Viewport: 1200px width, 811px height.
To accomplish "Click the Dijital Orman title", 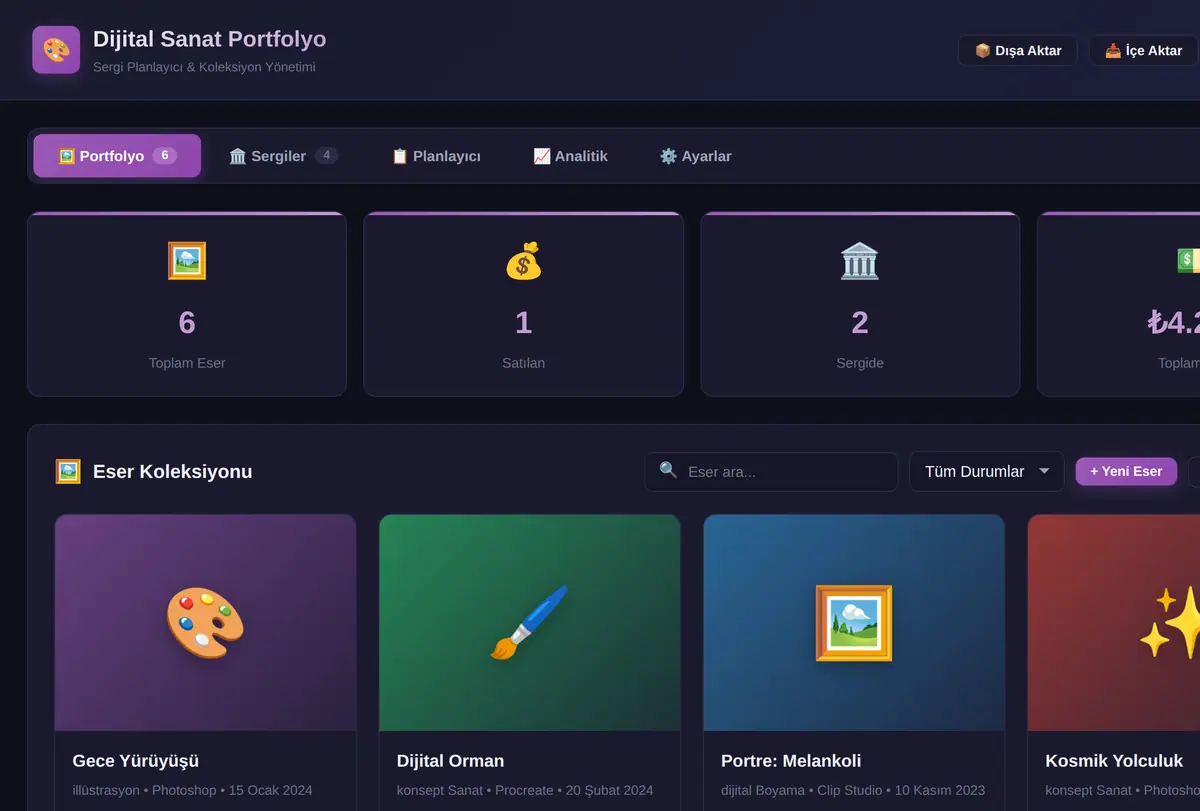I will tap(450, 761).
